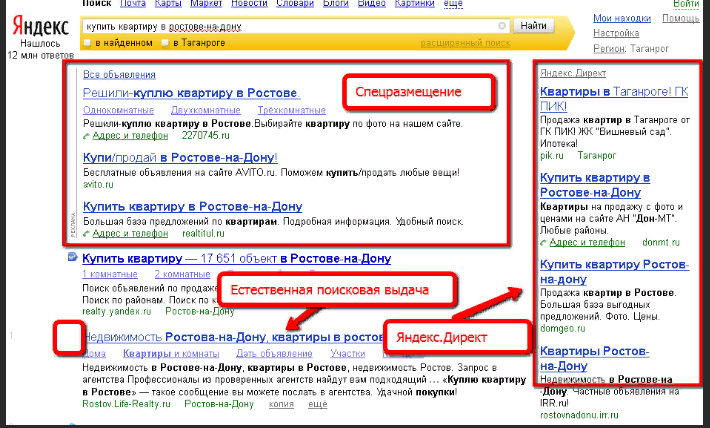Open ad 'Купи/продай в Ростове-на-Дону!'
The height and width of the screenshot is (428, 710).
coord(180,158)
